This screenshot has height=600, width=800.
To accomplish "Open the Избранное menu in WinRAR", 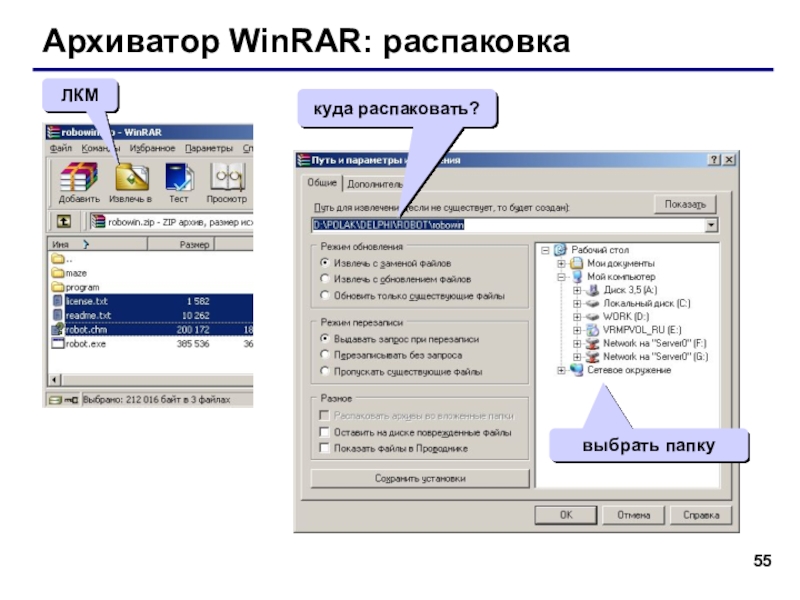I will point(152,148).
